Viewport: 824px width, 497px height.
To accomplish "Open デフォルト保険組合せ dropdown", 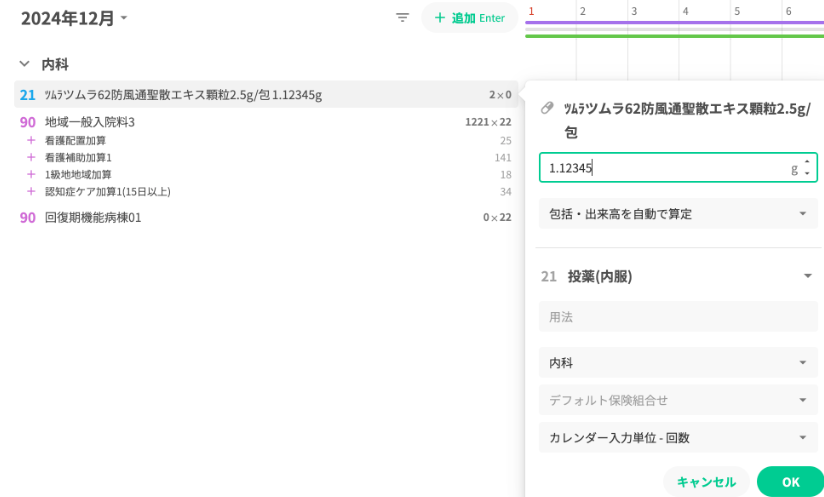I will point(677,400).
